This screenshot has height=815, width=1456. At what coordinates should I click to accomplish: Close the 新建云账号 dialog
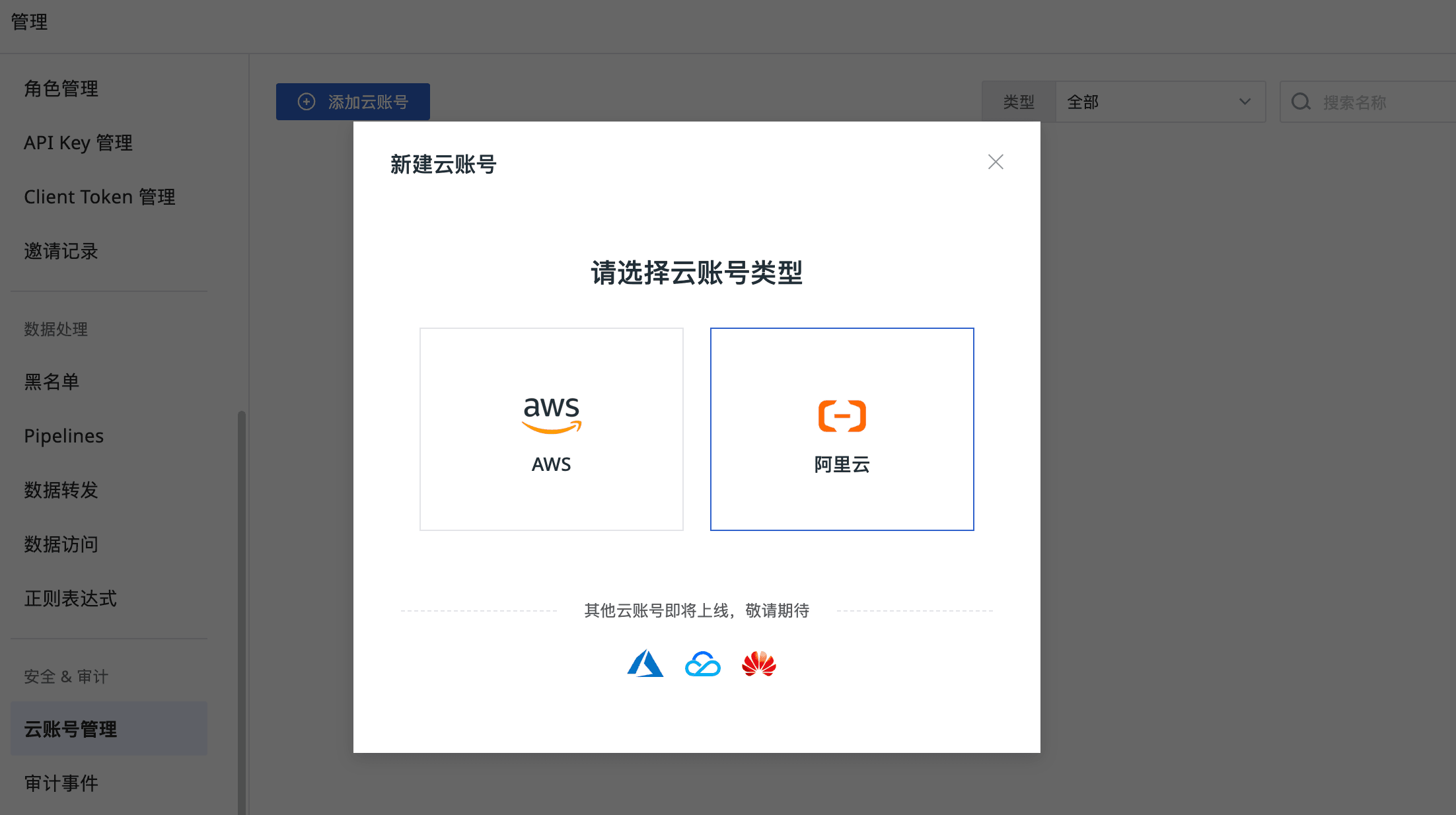(996, 162)
